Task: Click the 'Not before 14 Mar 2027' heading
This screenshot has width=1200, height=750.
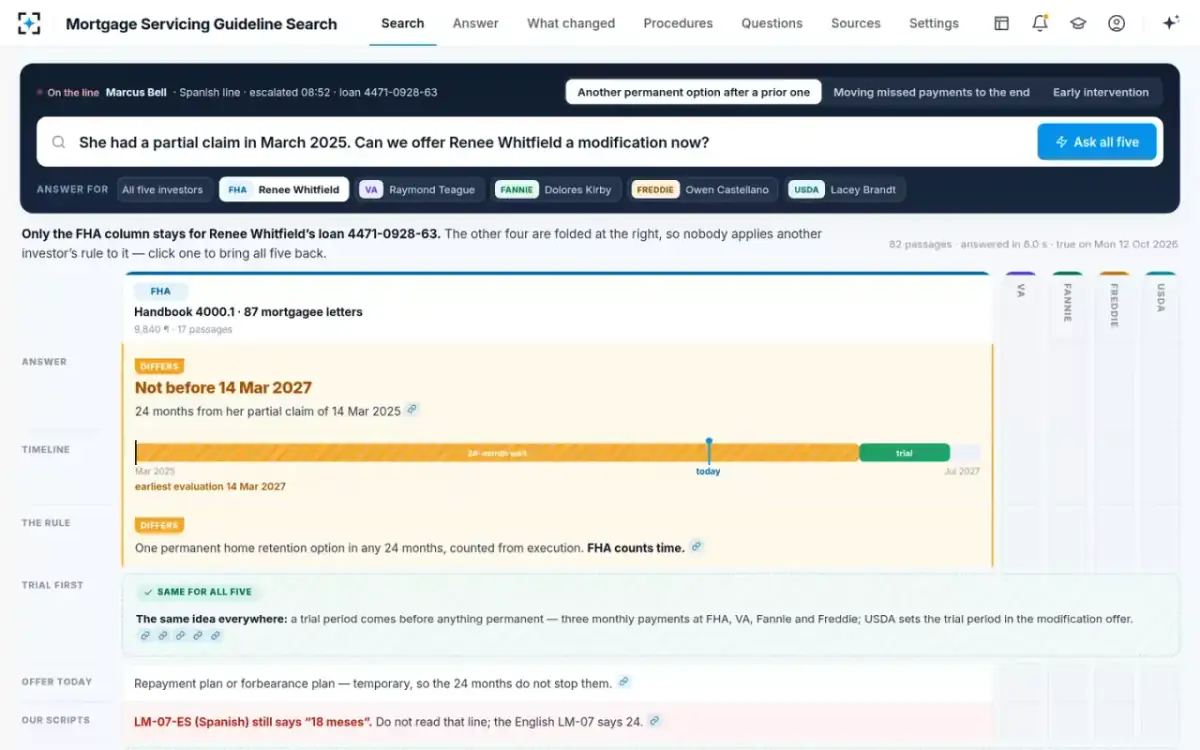Action: click(223, 388)
